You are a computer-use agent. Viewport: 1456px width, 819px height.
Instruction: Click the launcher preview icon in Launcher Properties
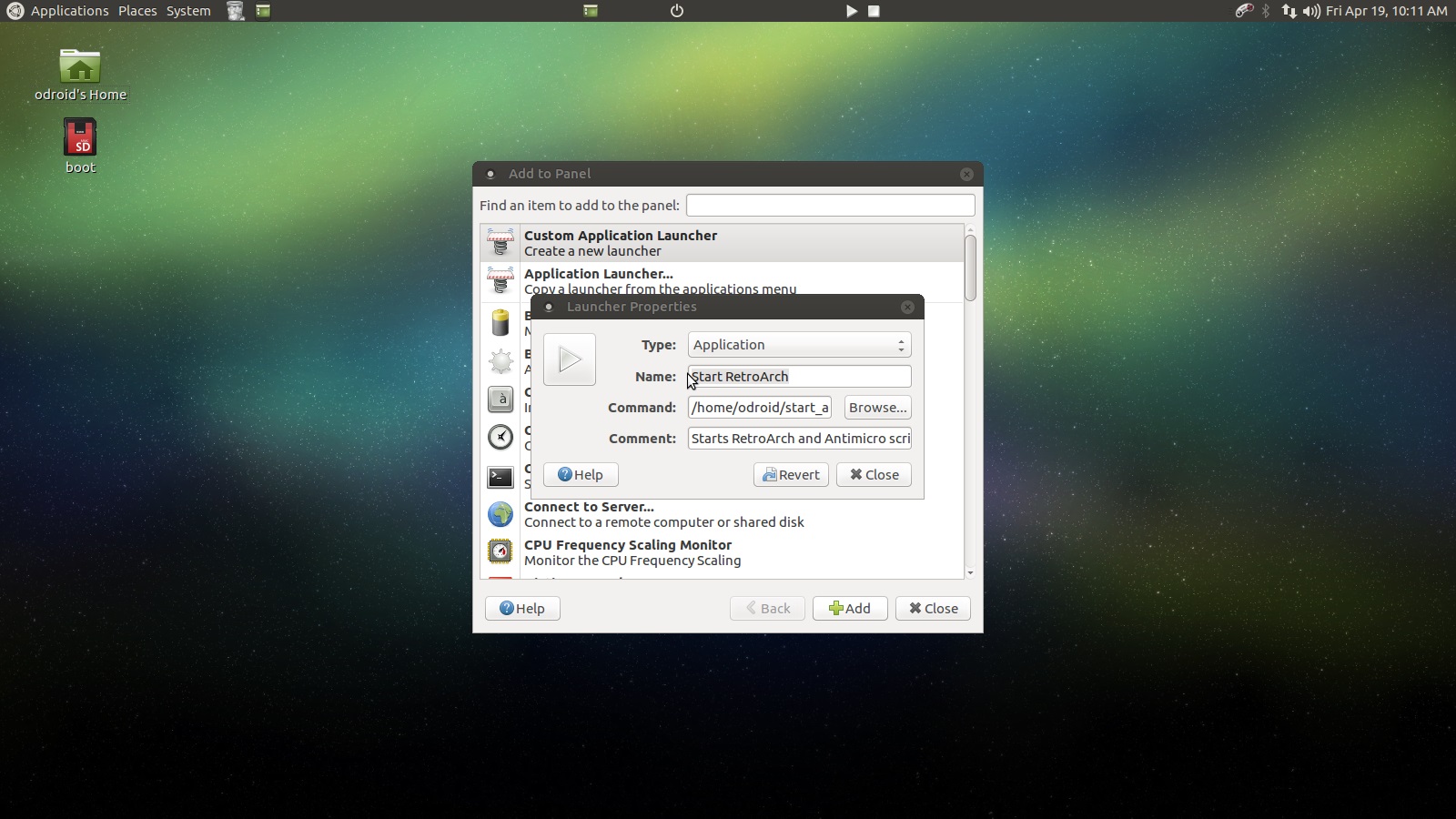point(570,359)
